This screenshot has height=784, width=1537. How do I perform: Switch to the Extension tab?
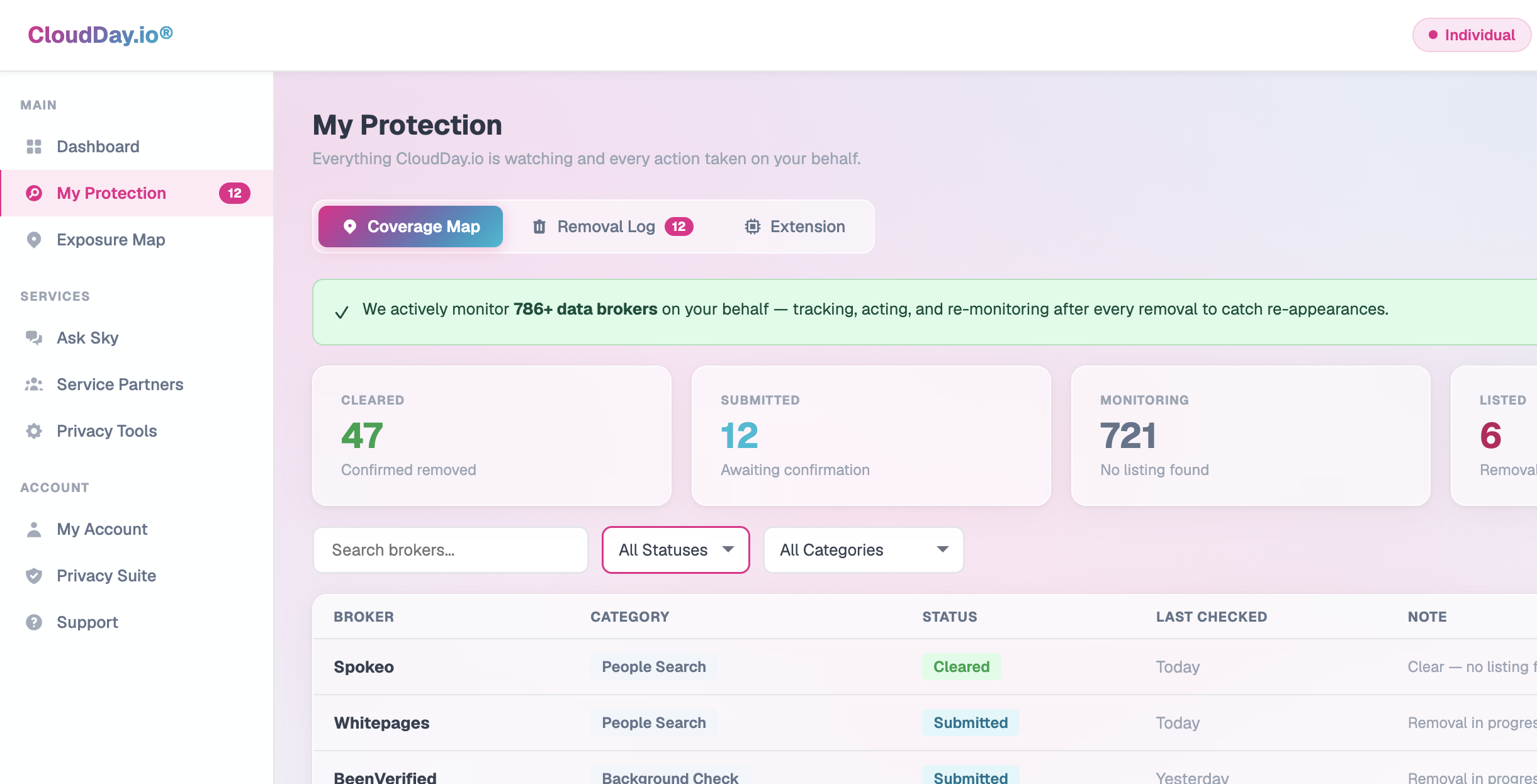[x=795, y=227]
